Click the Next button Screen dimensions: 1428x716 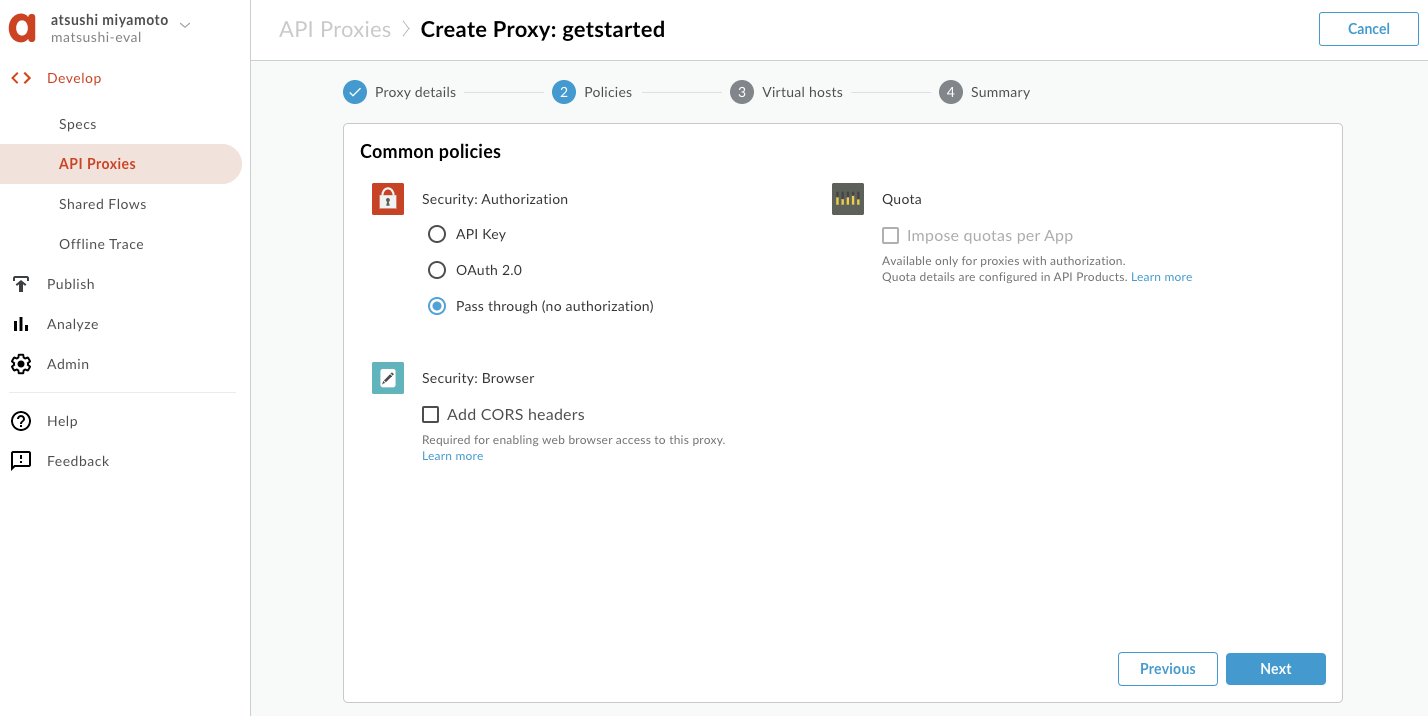click(1276, 669)
